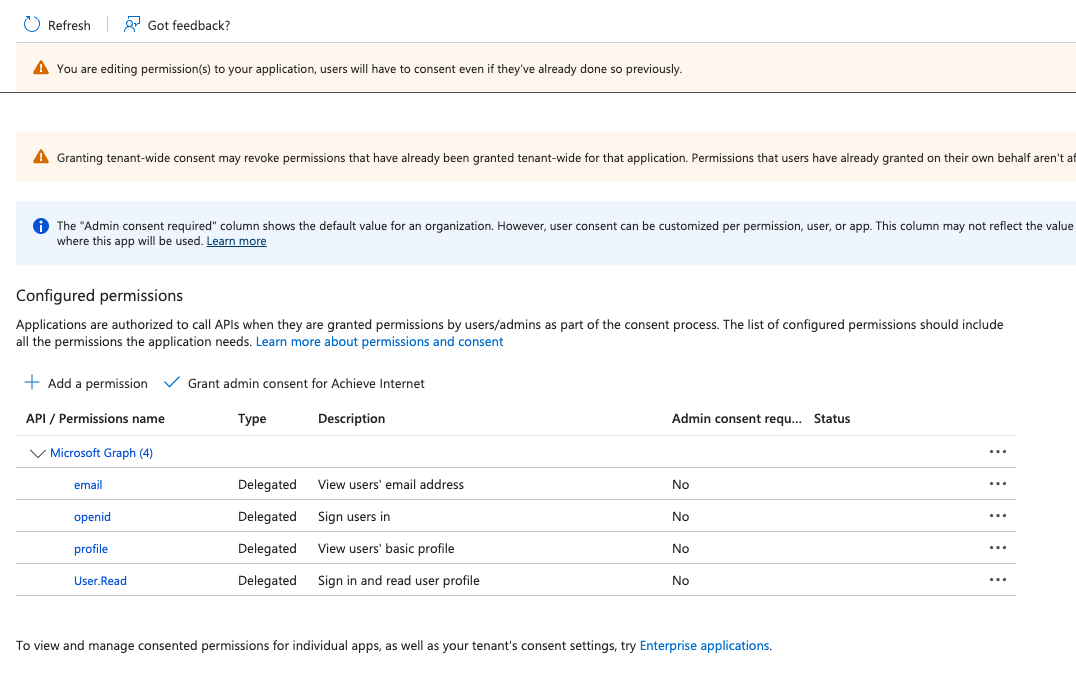Open the Microsoft Graph (4) link
This screenshot has height=687, width=1076.
[102, 453]
